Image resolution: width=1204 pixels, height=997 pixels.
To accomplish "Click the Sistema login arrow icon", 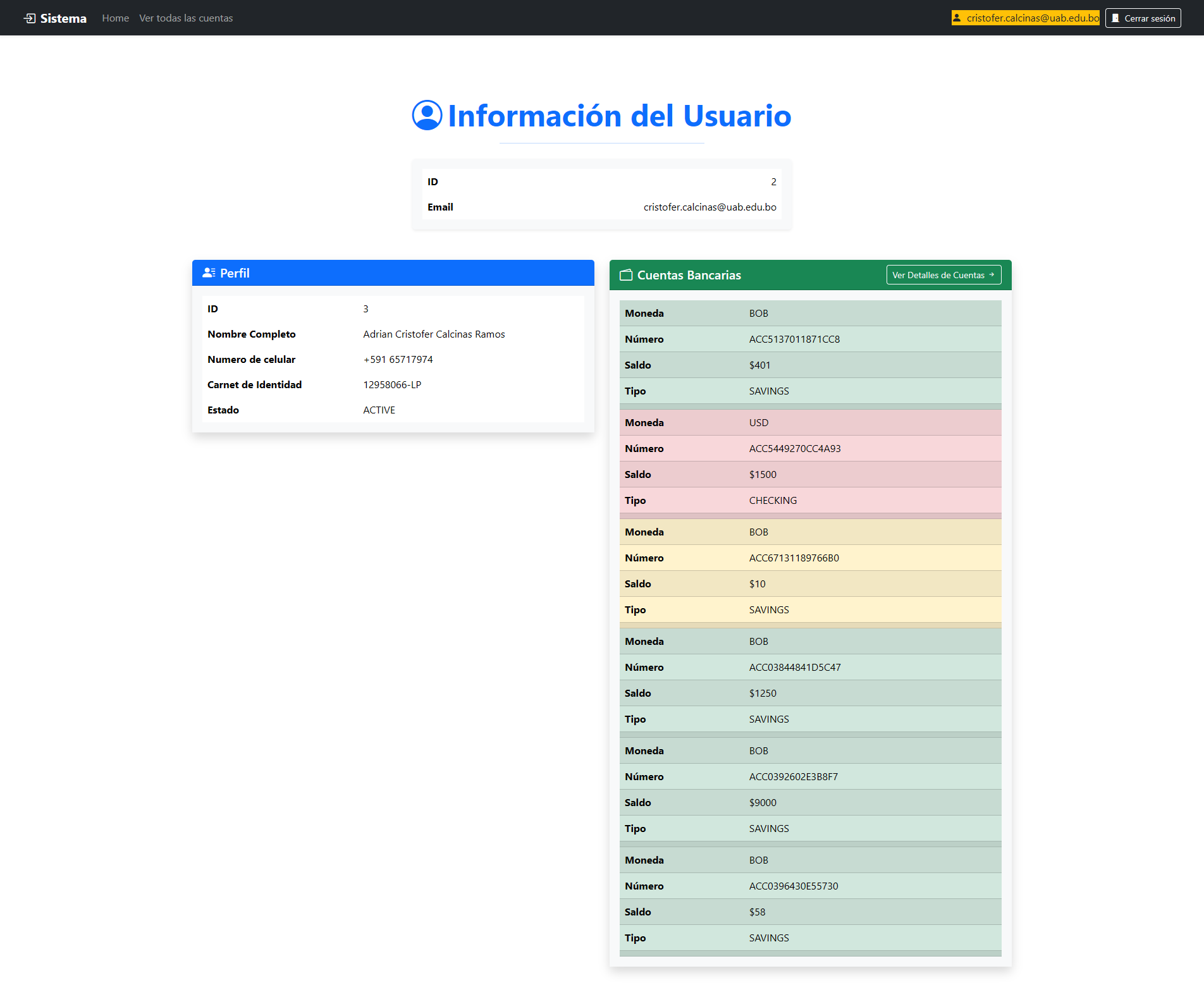I will pos(30,18).
